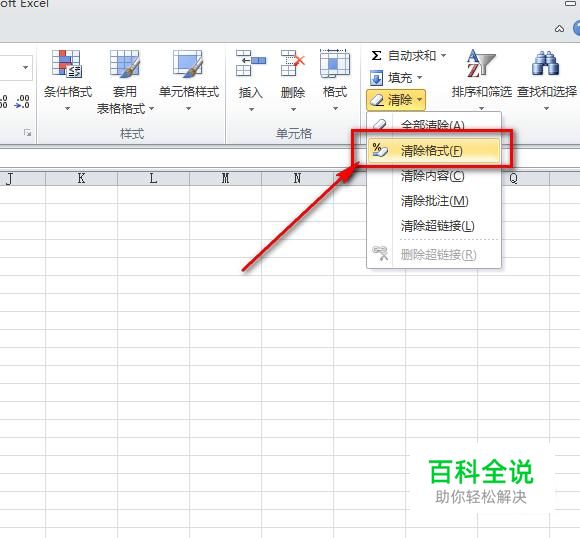Expand the 查找和选择 dropdown arrow
The height and width of the screenshot is (538, 580).
pyautogui.click(x=546, y=108)
